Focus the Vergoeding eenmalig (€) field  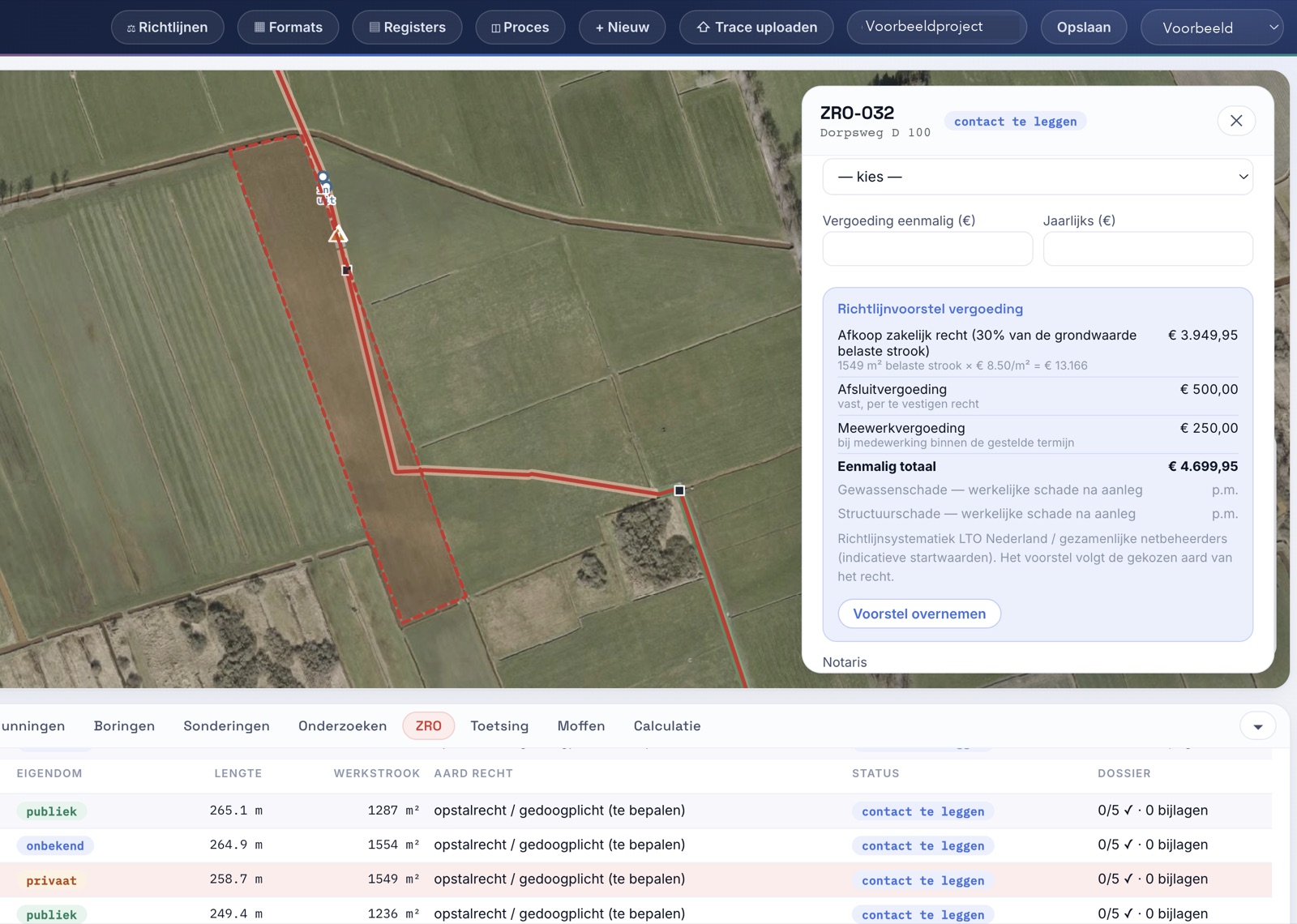click(x=927, y=249)
